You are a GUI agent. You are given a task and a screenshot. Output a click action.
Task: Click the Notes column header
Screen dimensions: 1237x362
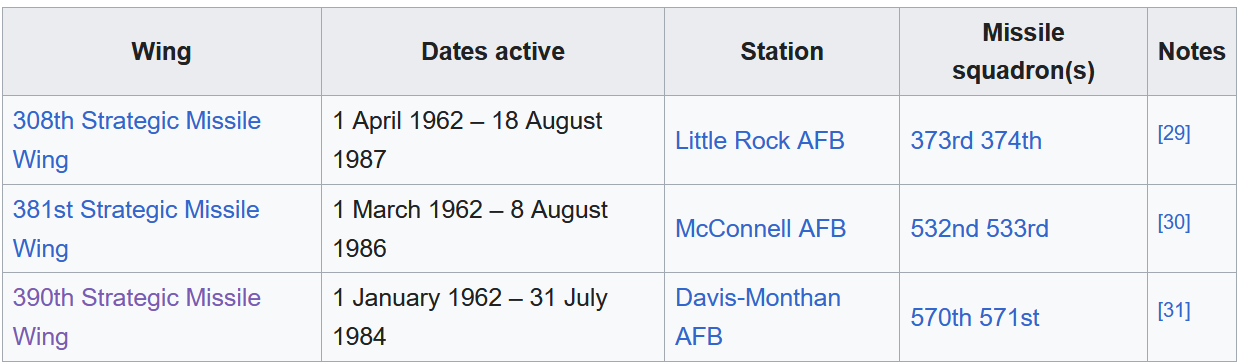(1191, 52)
